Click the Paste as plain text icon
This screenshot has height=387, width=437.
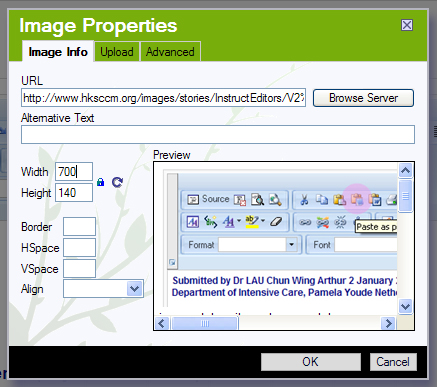pyautogui.click(x=357, y=200)
